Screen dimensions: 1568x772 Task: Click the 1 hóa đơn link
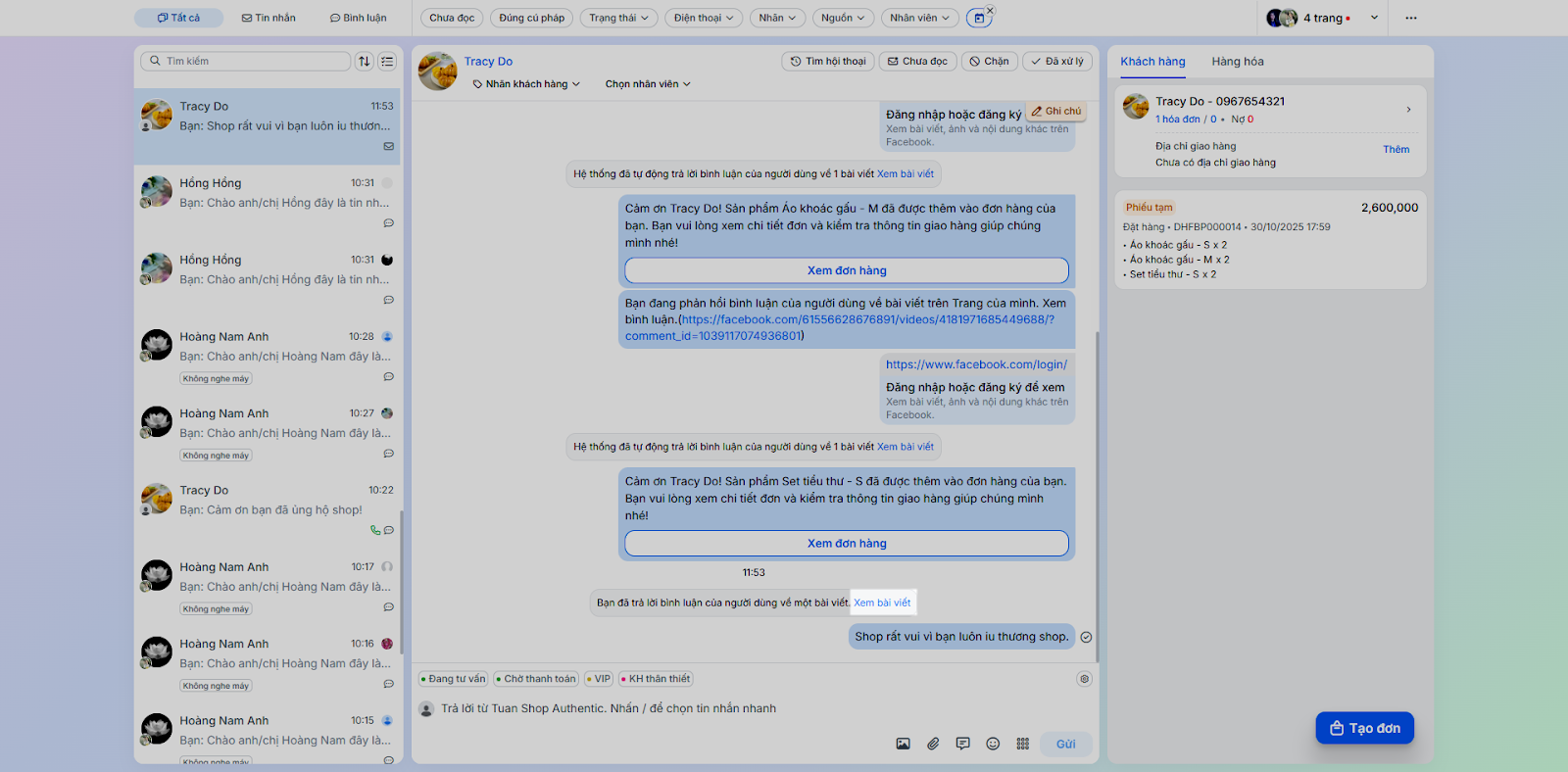click(x=1177, y=120)
